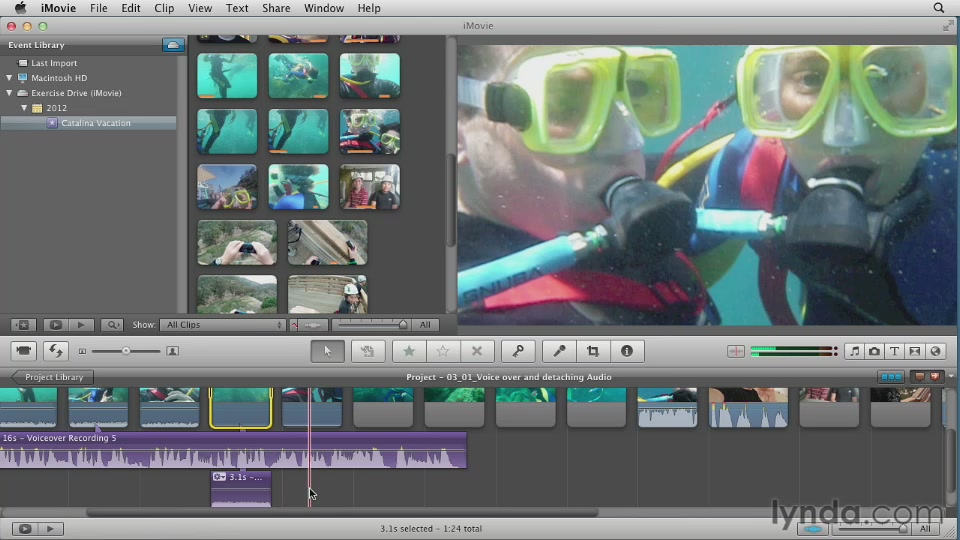The height and width of the screenshot is (540, 960).
Task: Collapse the Macintosh HD disclosure triangle
Action: pyautogui.click(x=9, y=78)
